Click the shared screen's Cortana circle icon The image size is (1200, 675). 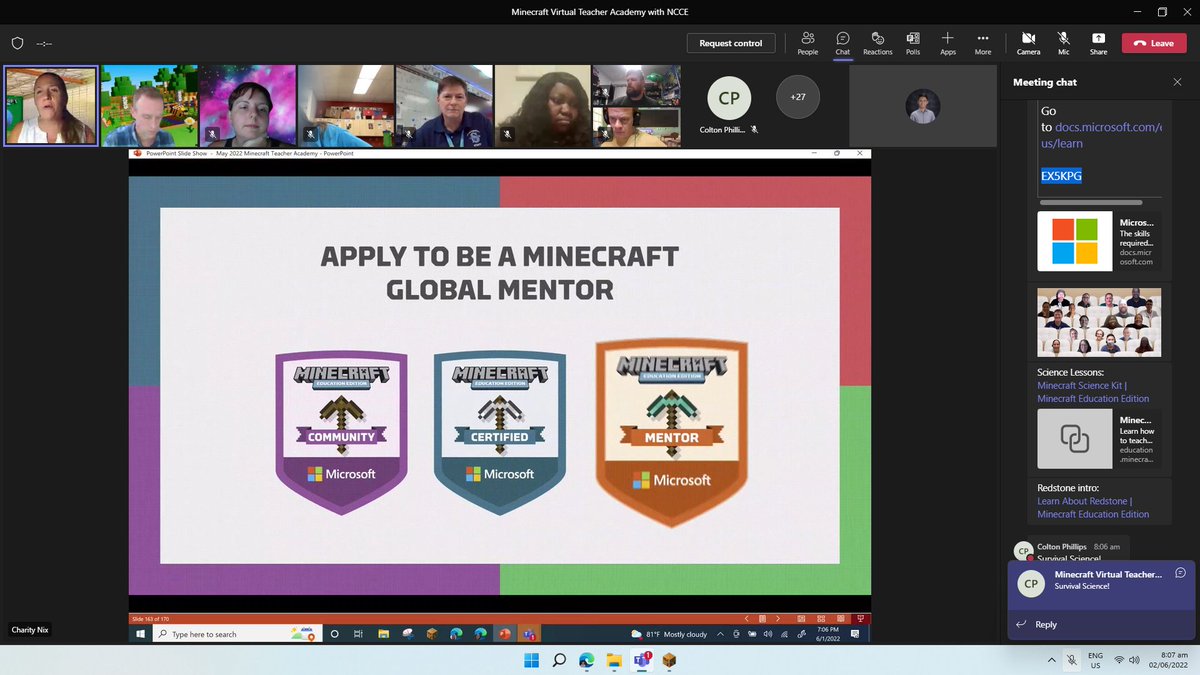(x=334, y=634)
